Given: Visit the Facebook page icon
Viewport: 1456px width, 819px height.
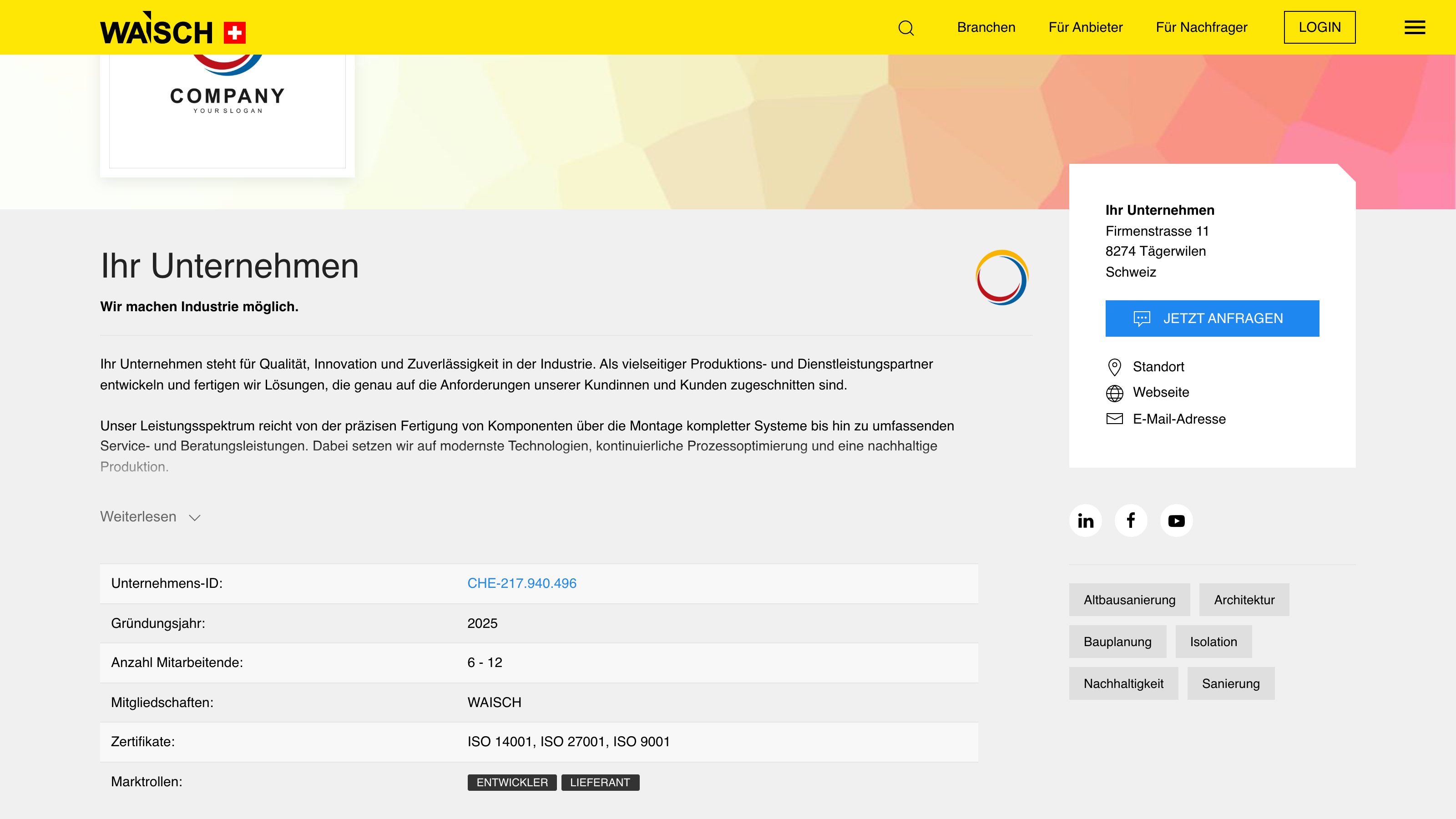Looking at the screenshot, I should click(x=1131, y=520).
